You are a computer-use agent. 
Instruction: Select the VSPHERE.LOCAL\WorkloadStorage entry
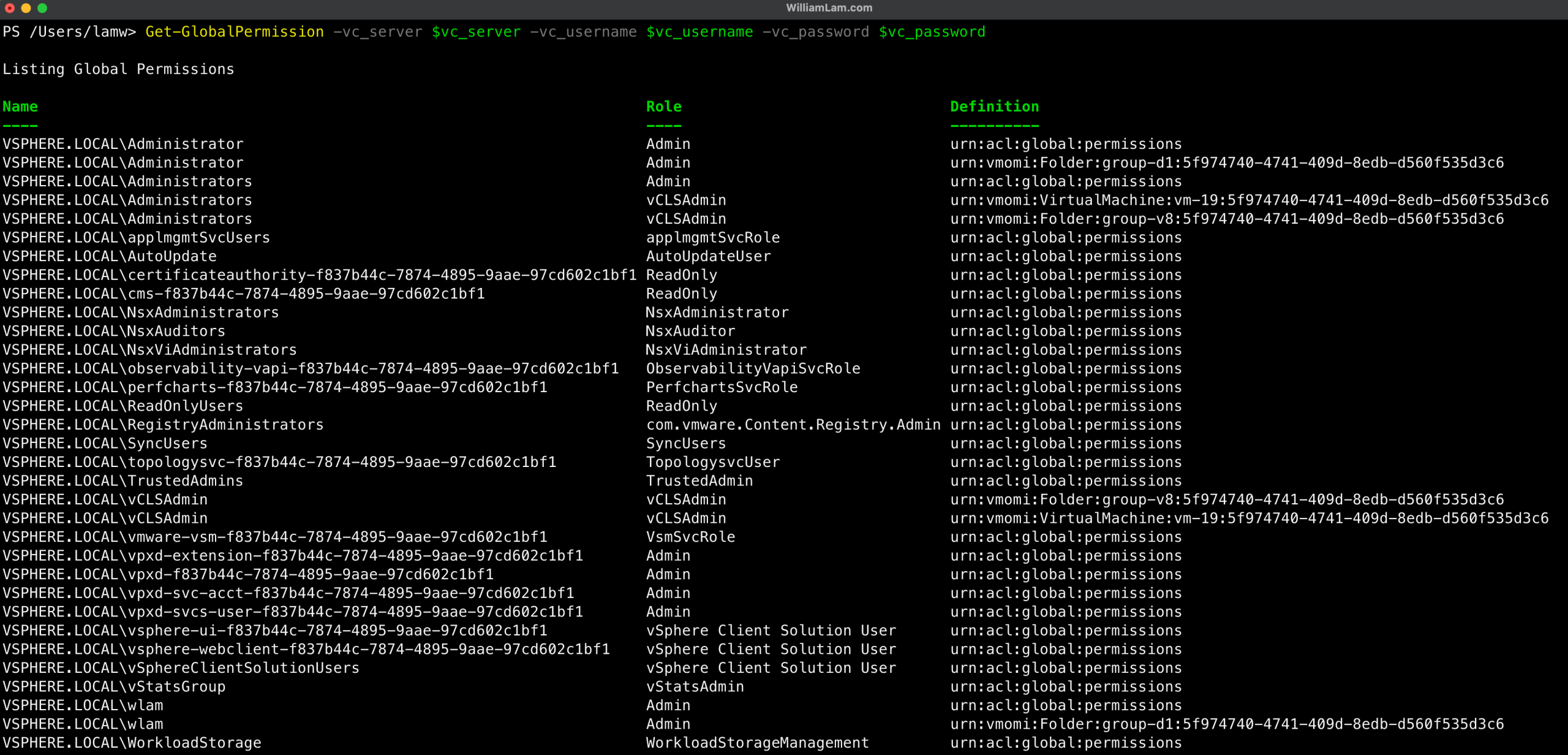coord(132,742)
